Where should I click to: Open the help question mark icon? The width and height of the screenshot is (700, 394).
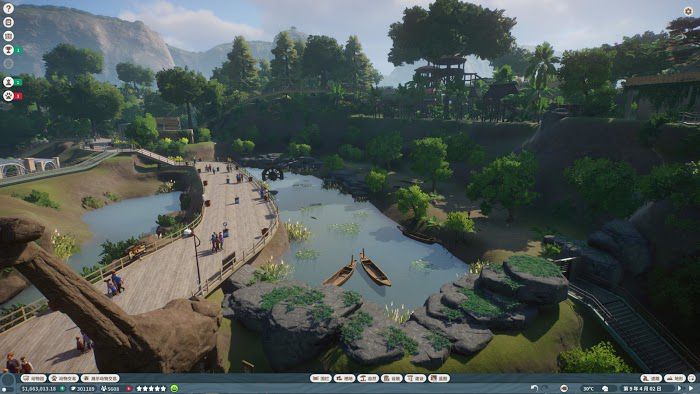[8, 8]
